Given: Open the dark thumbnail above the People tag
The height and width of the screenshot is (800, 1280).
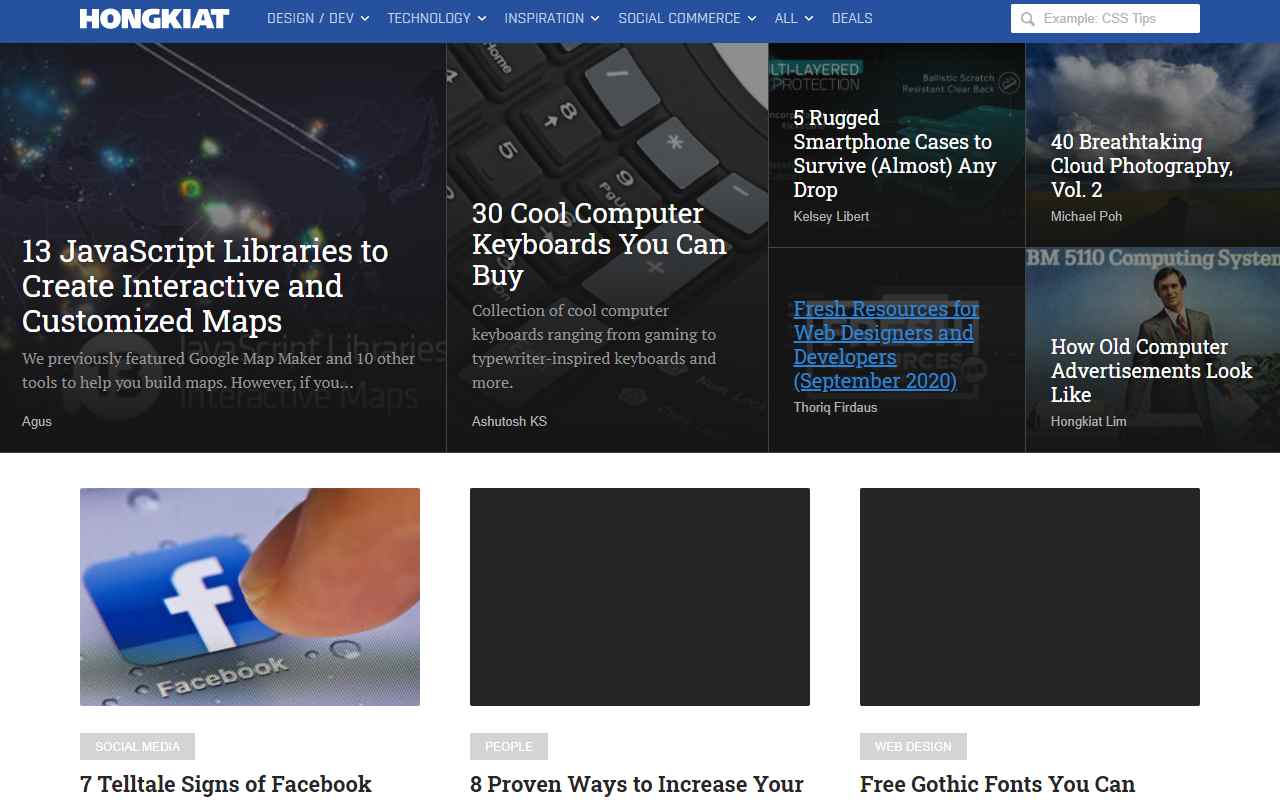Looking at the screenshot, I should click(x=640, y=597).
